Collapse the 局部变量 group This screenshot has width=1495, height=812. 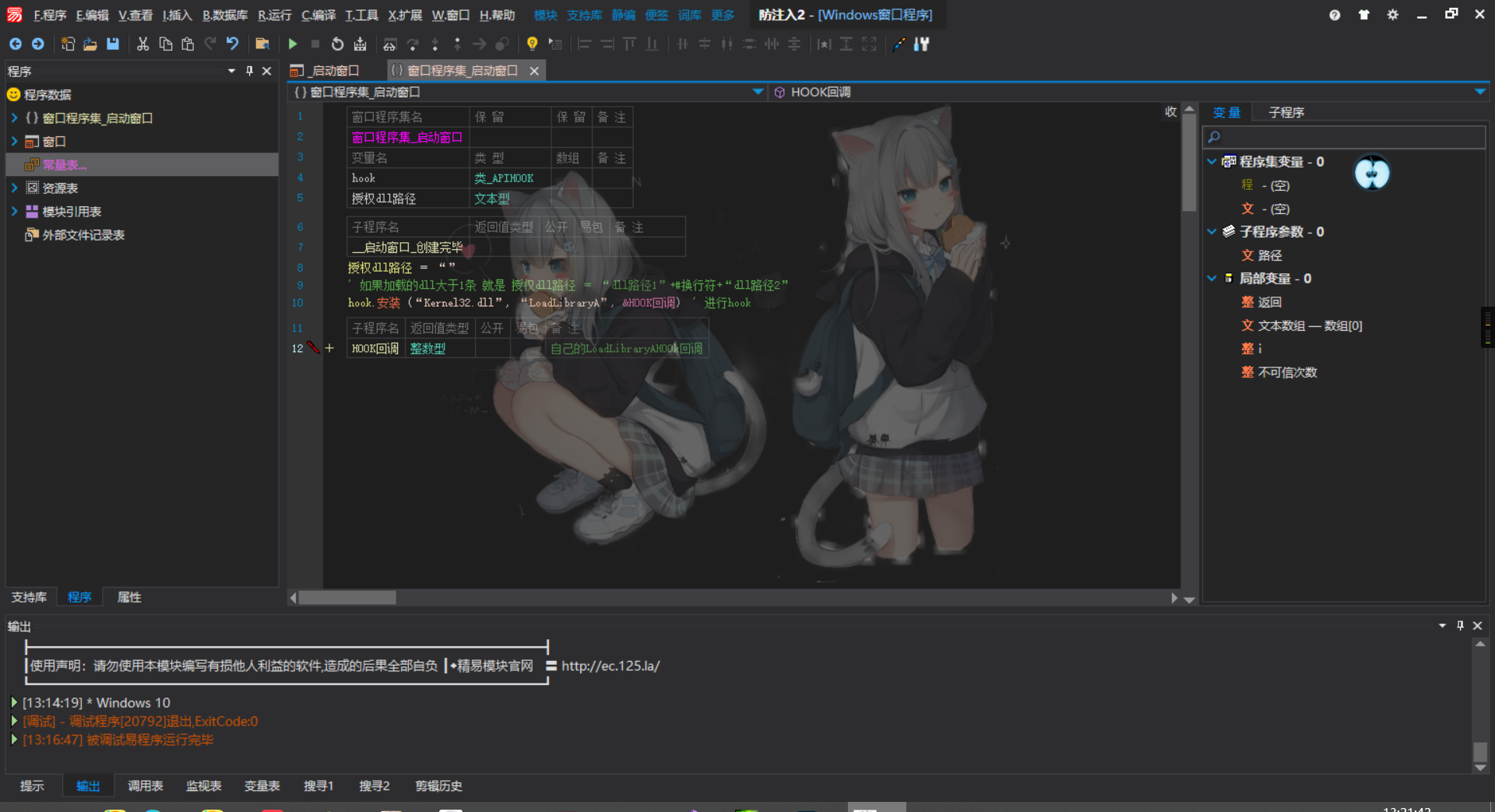click(1212, 279)
